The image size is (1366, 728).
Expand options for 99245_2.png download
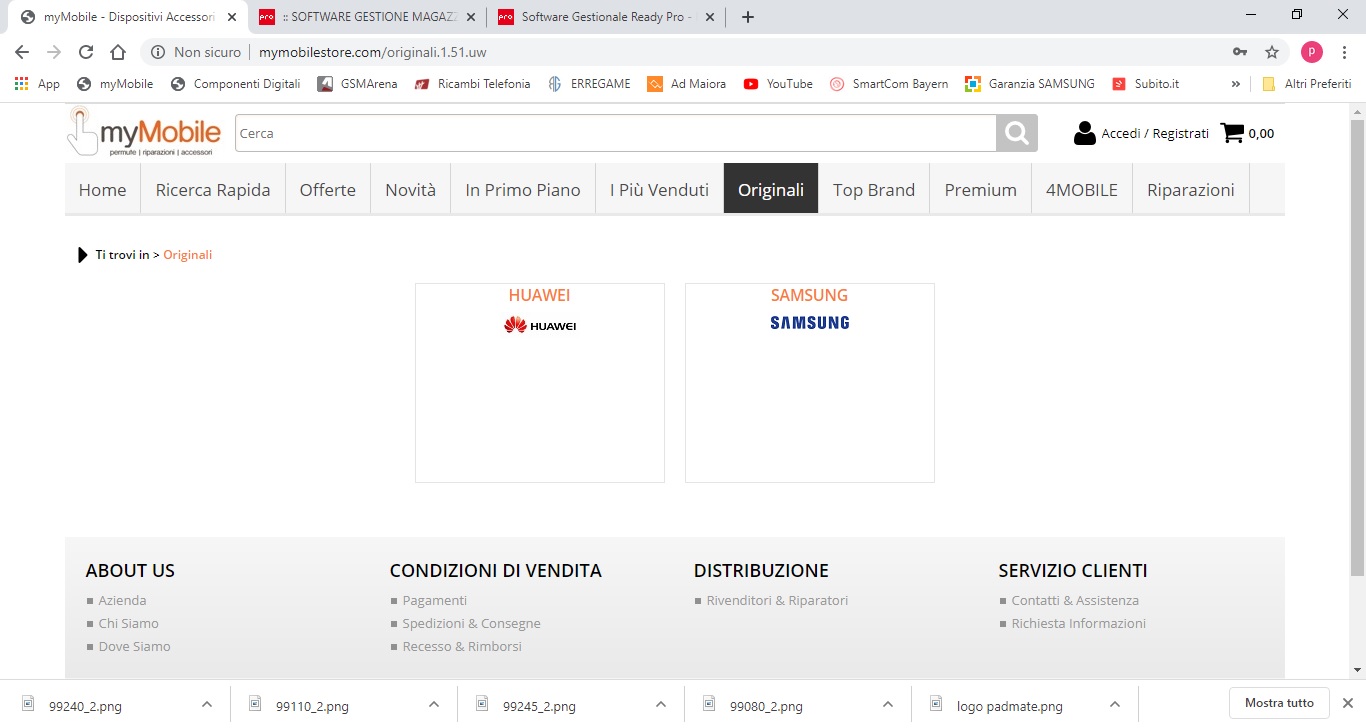tap(661, 705)
